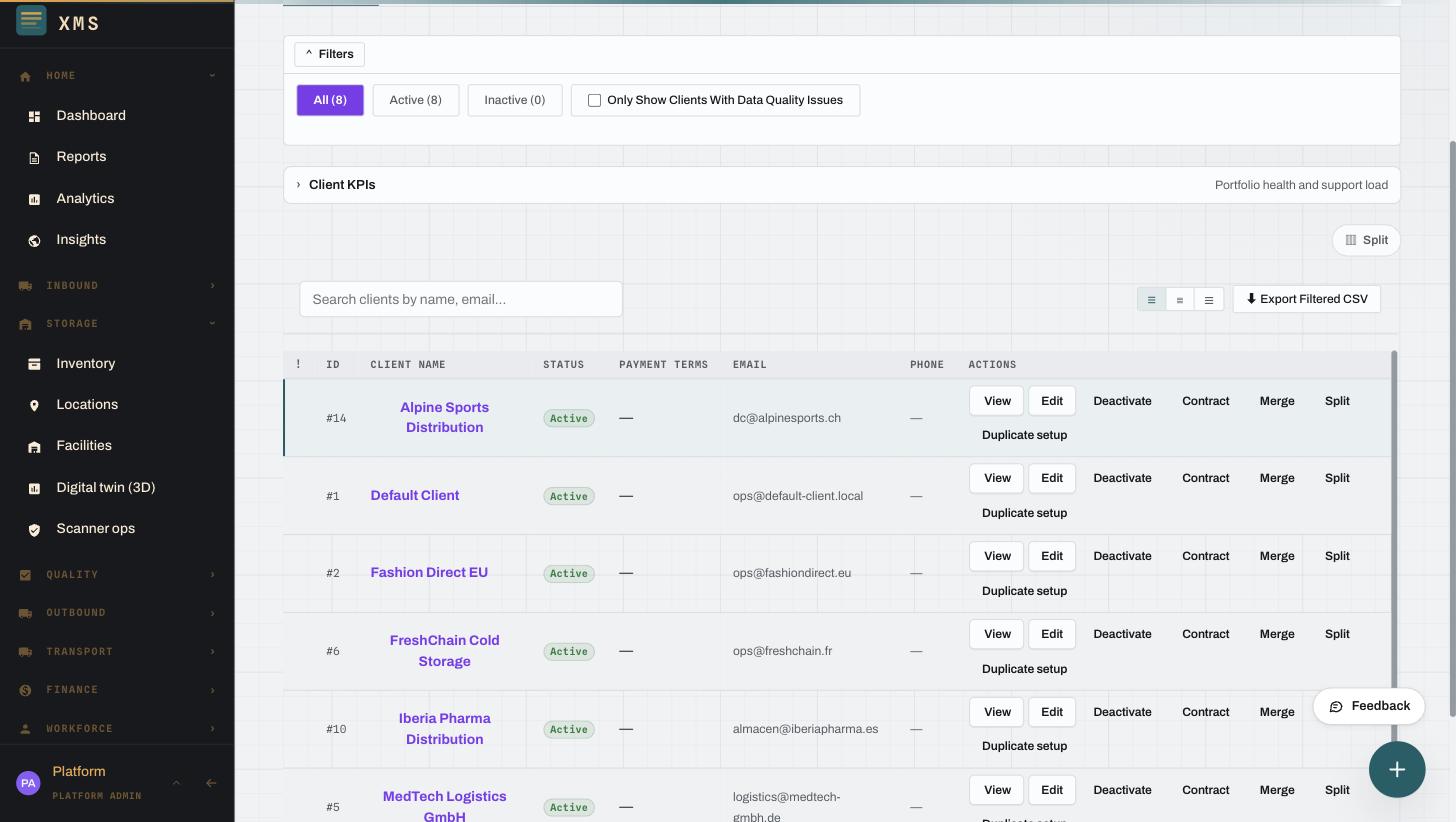The width and height of the screenshot is (1456, 822).
Task: Click the Outbound truck icon
Action: pos(25,613)
